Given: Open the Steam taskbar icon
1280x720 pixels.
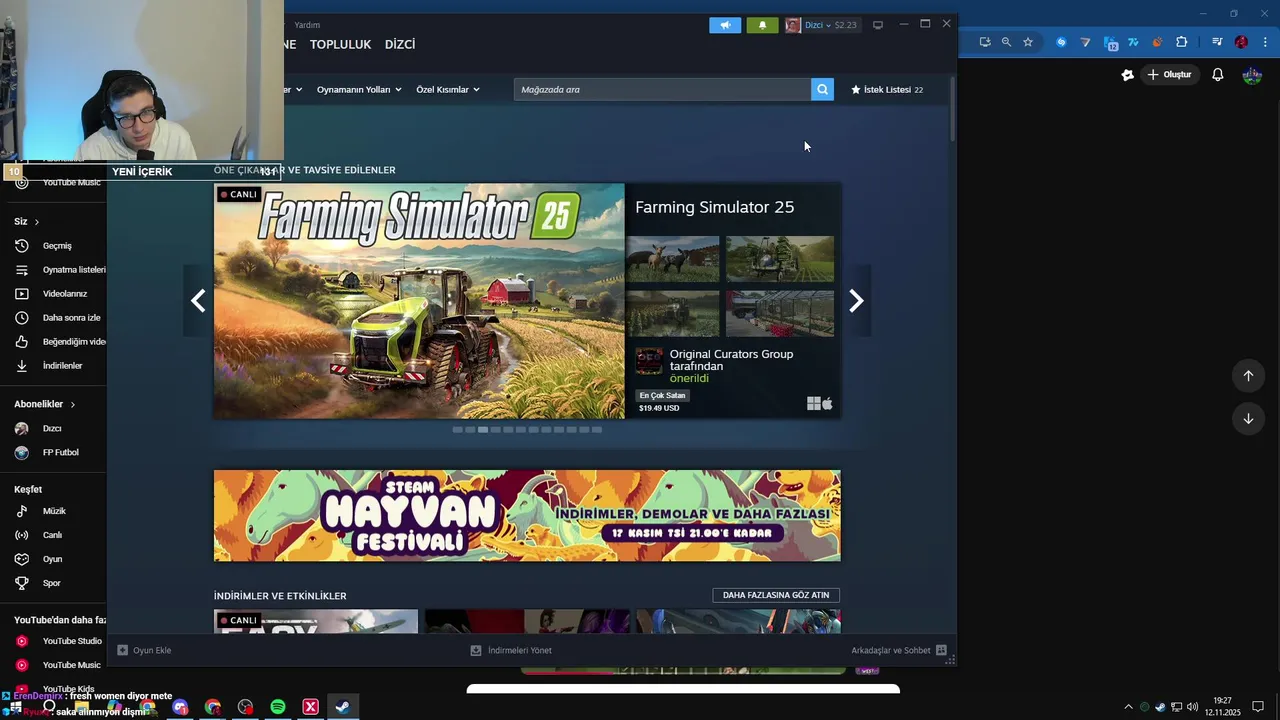Looking at the screenshot, I should click(342, 707).
